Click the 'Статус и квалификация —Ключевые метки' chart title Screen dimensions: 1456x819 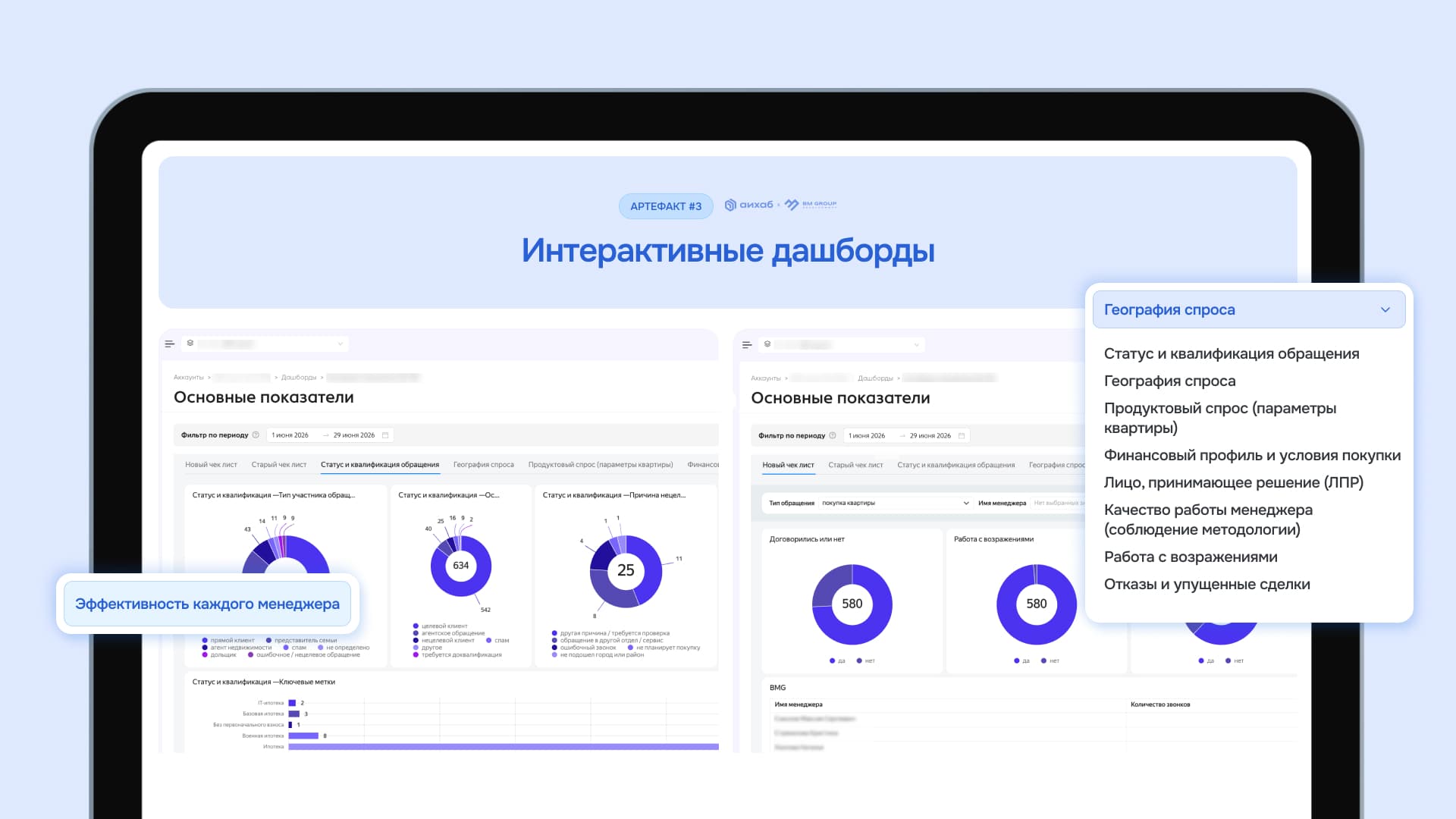[x=264, y=682]
